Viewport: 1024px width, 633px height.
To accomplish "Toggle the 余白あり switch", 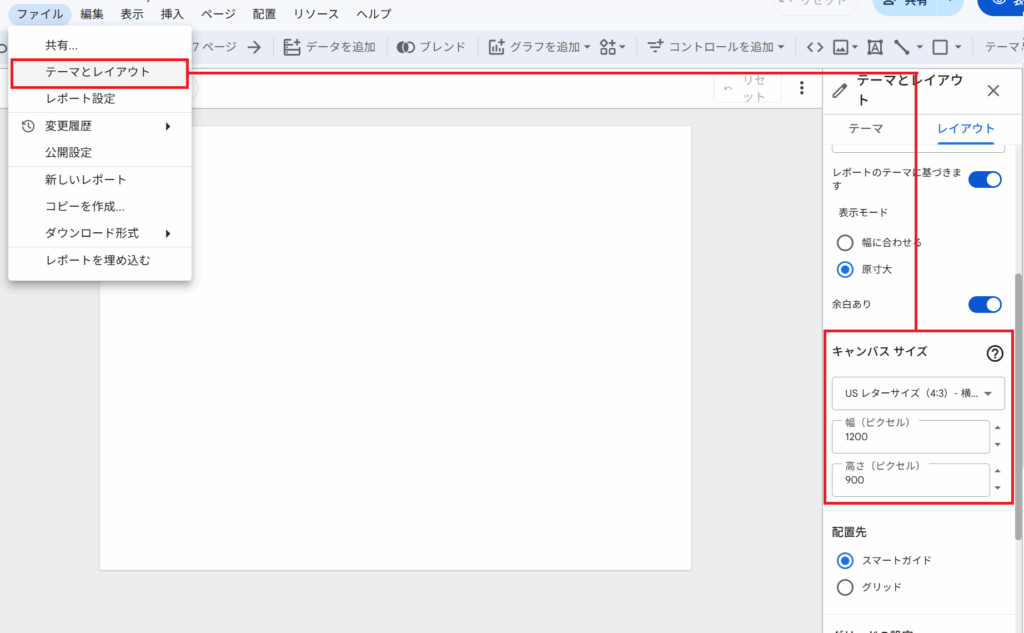I will click(x=985, y=304).
